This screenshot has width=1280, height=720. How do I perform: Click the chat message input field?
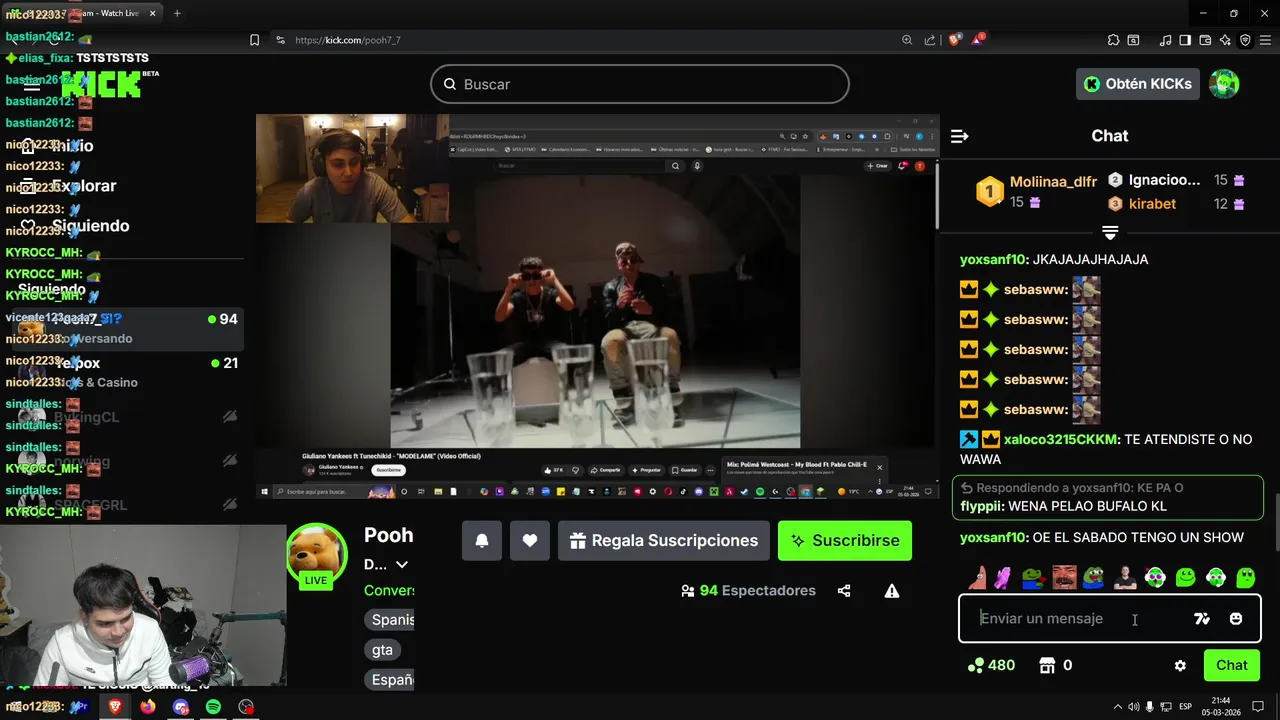(x=1080, y=619)
